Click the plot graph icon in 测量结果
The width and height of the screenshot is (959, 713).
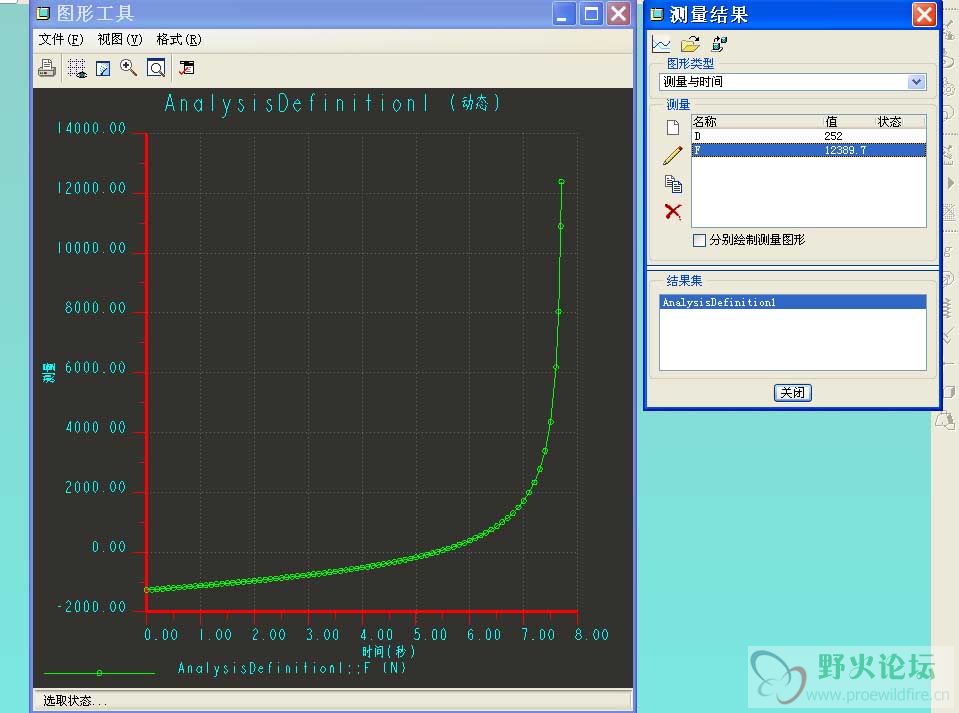(x=661, y=45)
